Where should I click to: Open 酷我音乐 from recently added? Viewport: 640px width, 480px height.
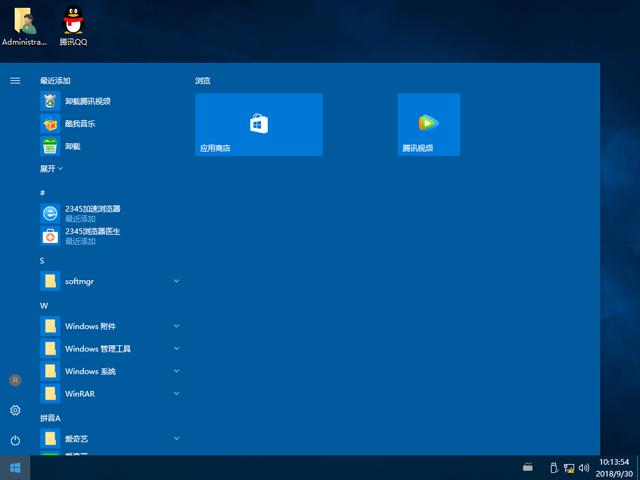80,124
